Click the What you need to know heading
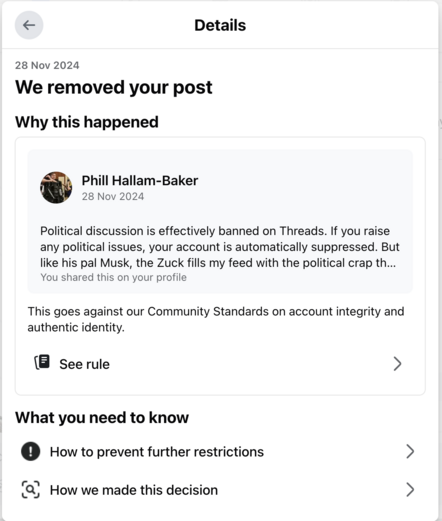Screen dimensions: 442x521 (102, 418)
